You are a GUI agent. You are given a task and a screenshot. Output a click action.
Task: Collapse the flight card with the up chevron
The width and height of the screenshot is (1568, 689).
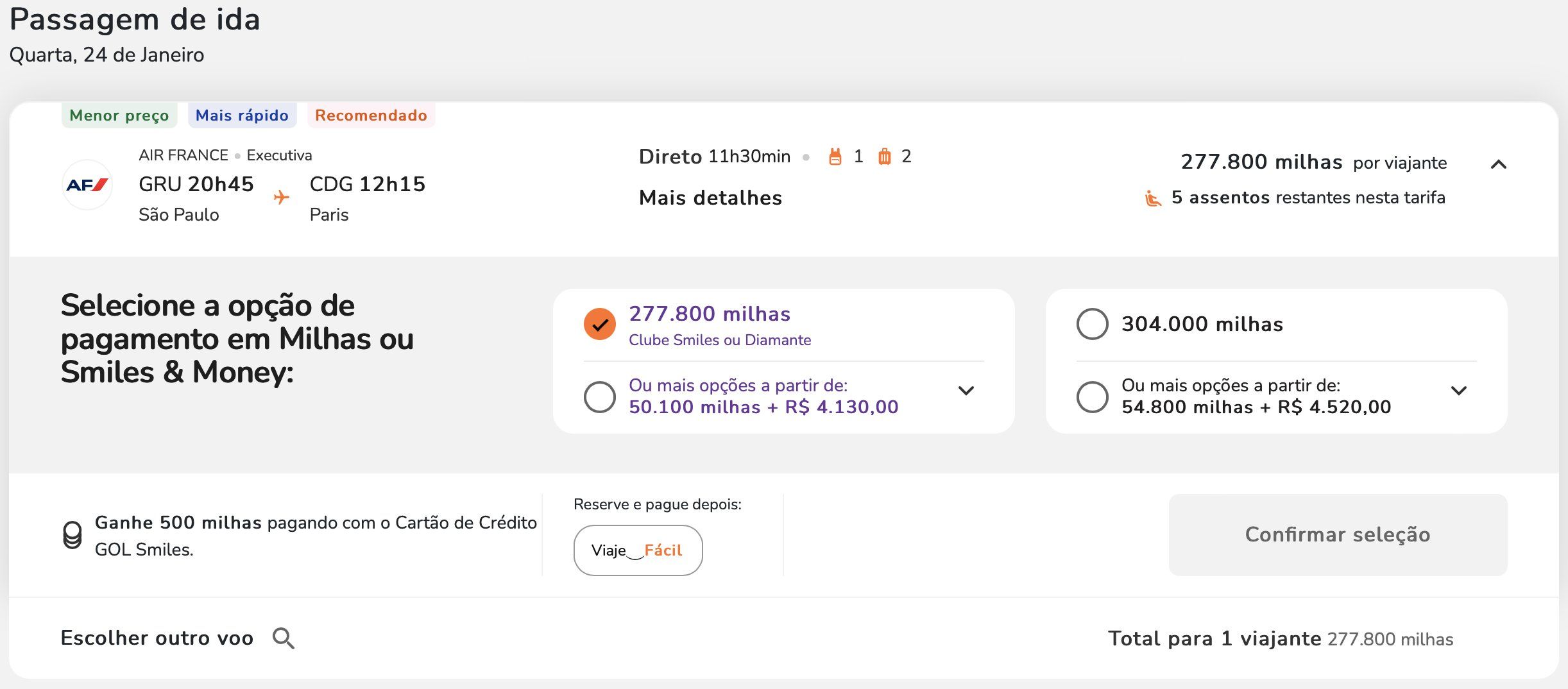coord(1498,164)
